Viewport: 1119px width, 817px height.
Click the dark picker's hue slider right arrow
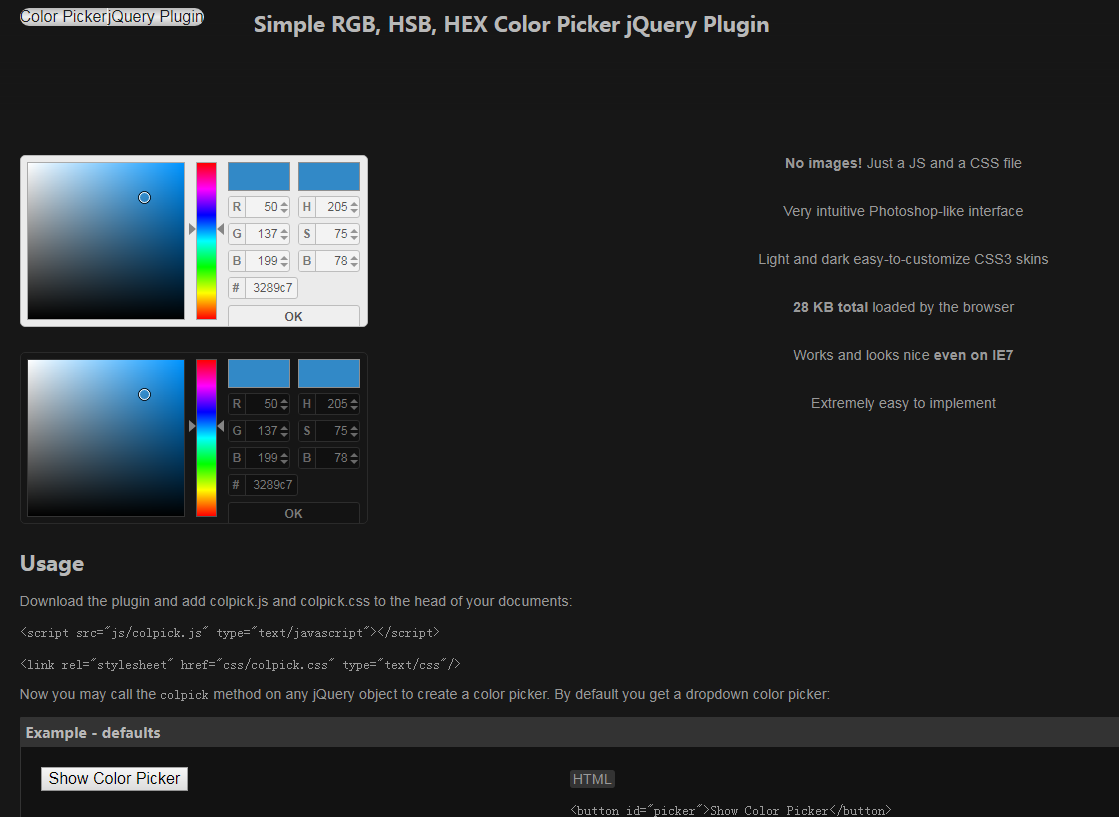pyautogui.click(x=221, y=426)
